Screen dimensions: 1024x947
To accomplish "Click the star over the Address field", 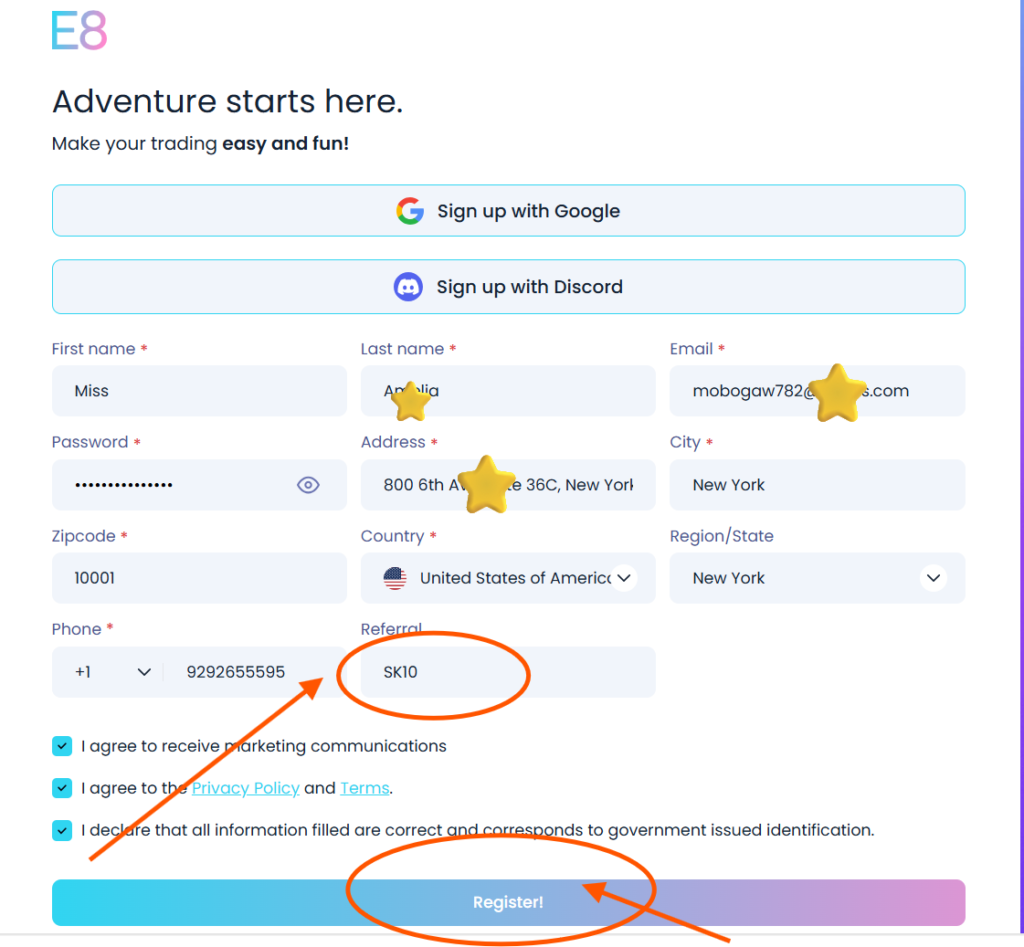I will coord(485,484).
